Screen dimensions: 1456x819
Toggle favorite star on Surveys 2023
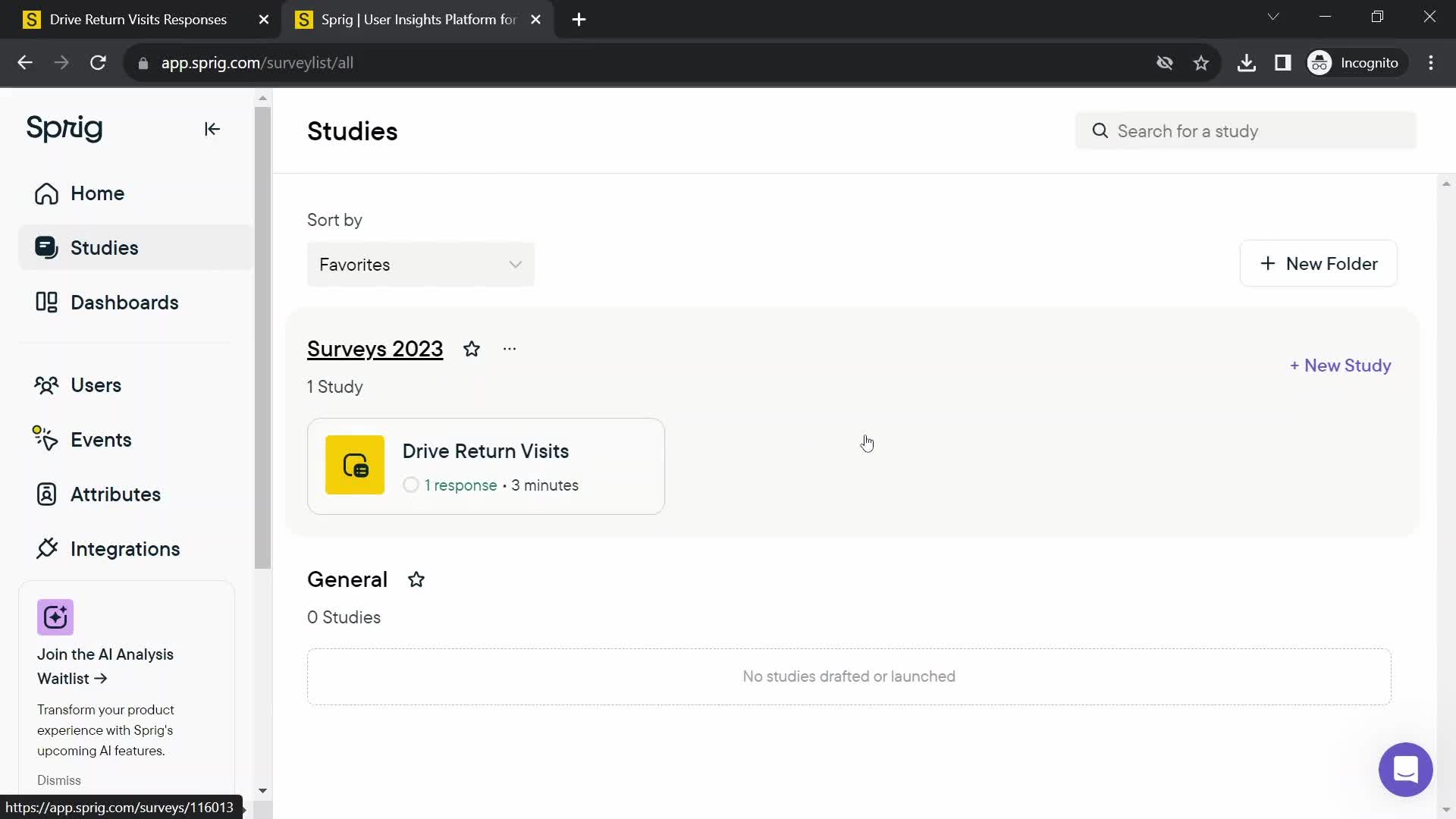[471, 349]
